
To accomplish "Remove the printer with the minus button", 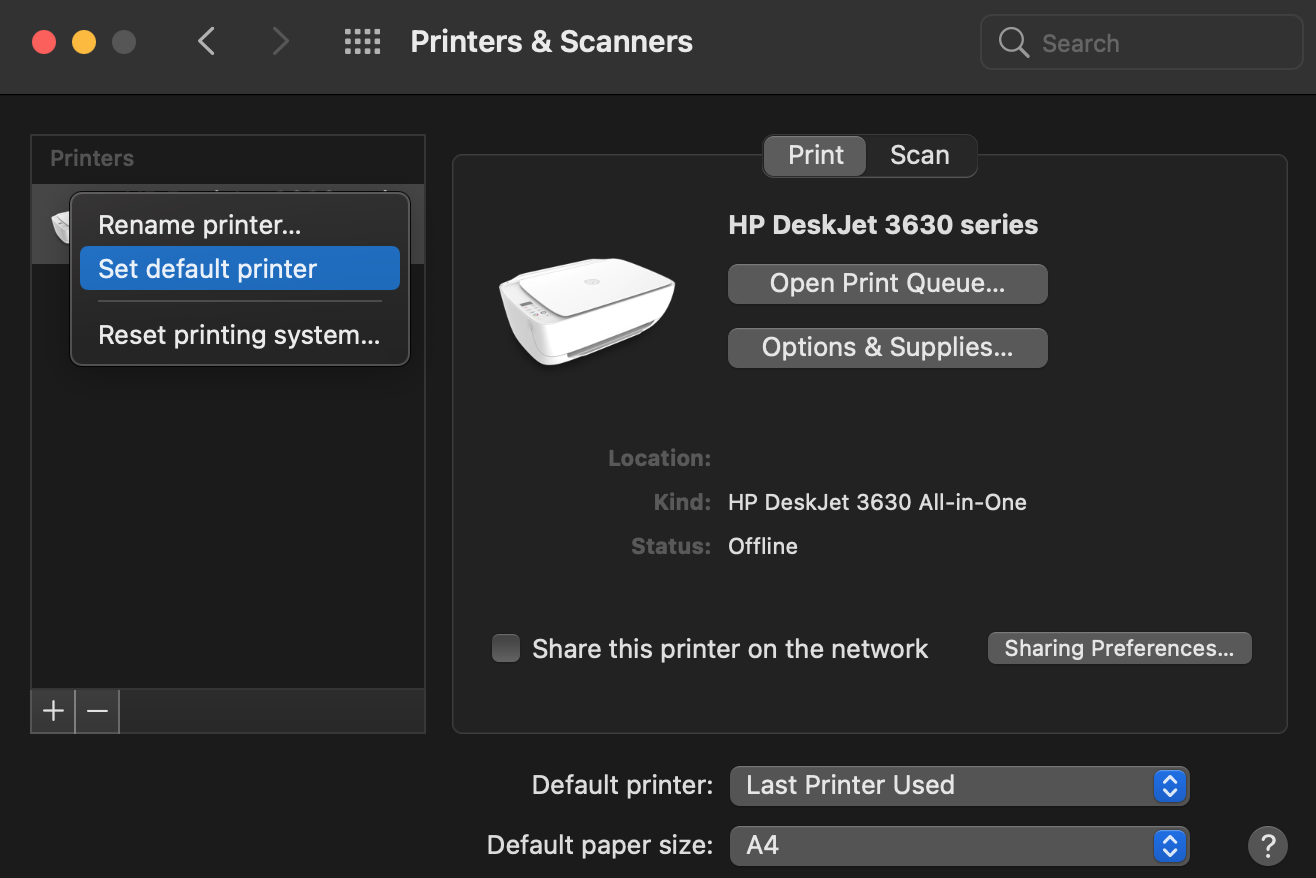I will coord(97,711).
